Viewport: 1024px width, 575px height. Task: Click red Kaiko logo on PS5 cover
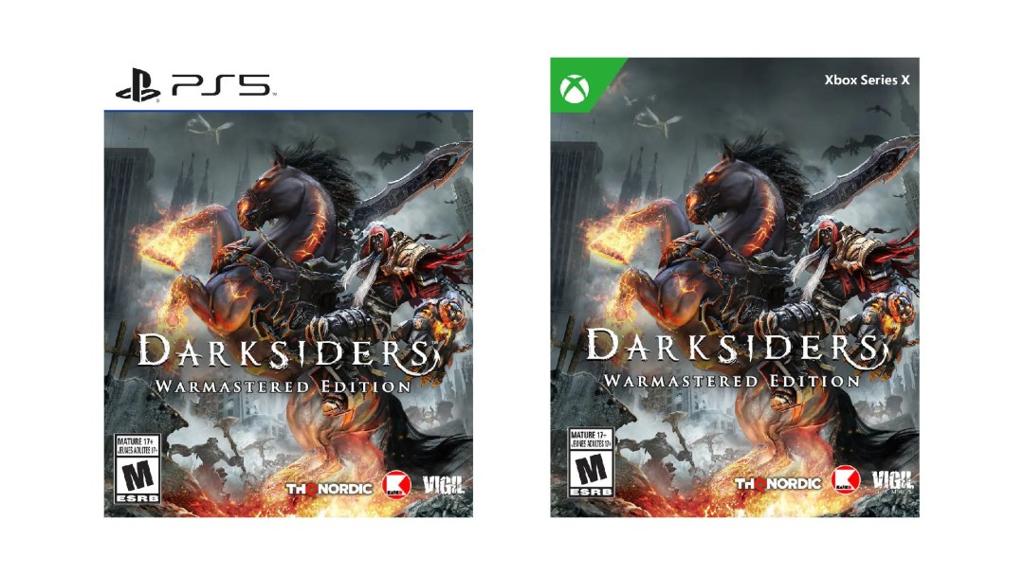(396, 485)
